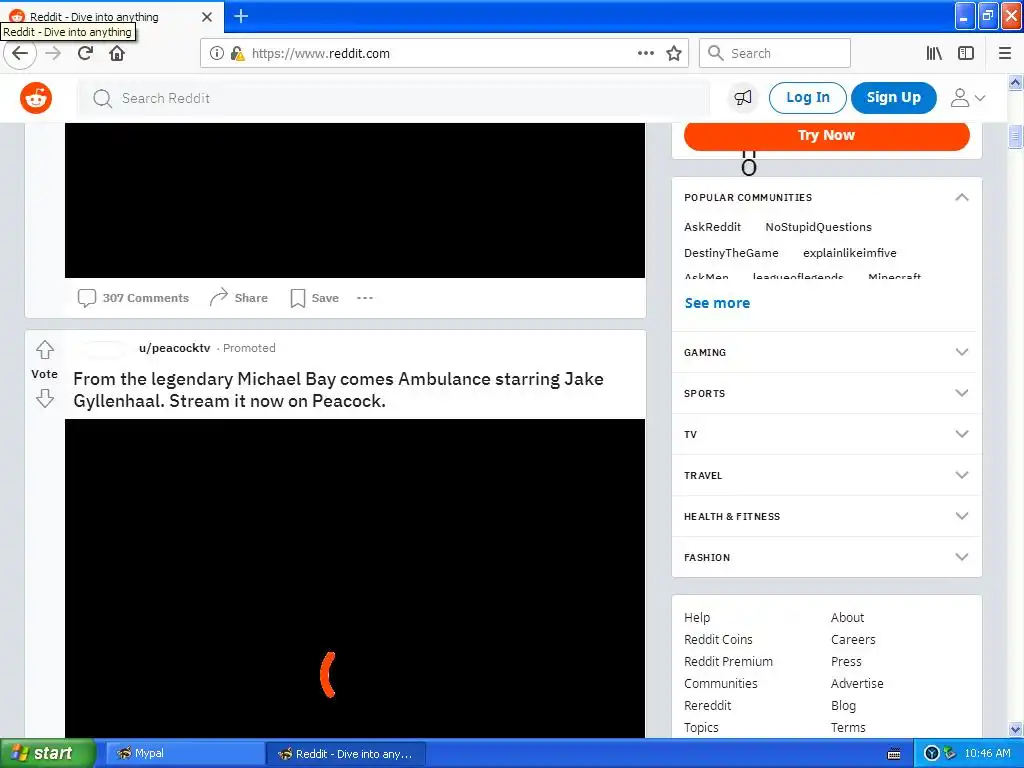This screenshot has width=1024, height=768.
Task: Open the NoStupidQuestions community link
Action: 818,227
